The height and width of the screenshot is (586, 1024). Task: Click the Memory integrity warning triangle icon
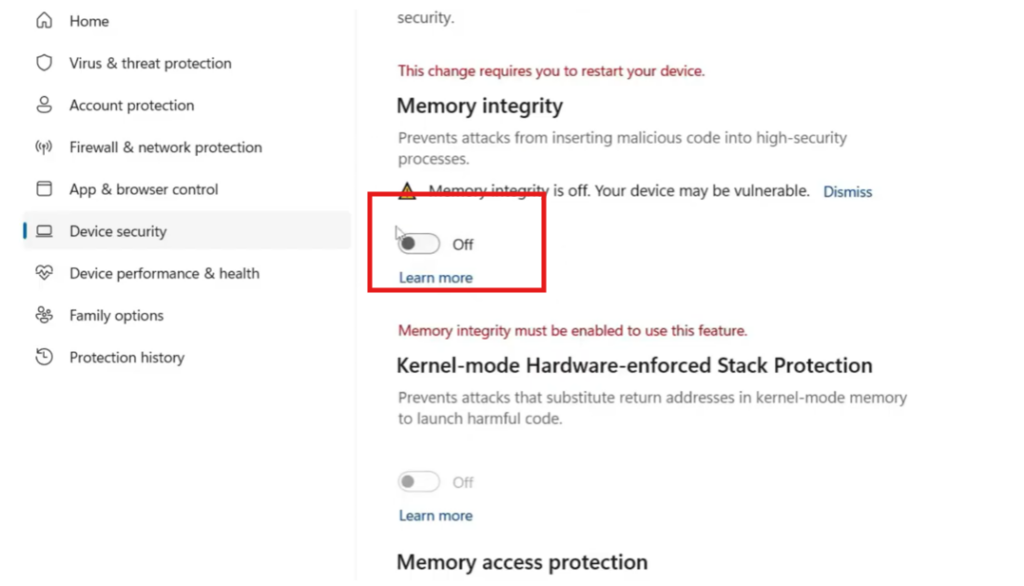pyautogui.click(x=407, y=190)
